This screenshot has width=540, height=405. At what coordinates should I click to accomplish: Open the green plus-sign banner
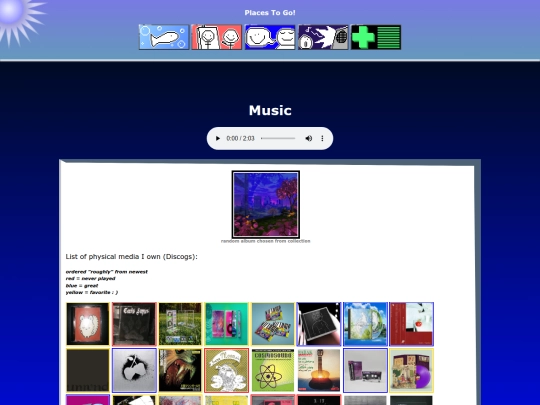point(376,37)
